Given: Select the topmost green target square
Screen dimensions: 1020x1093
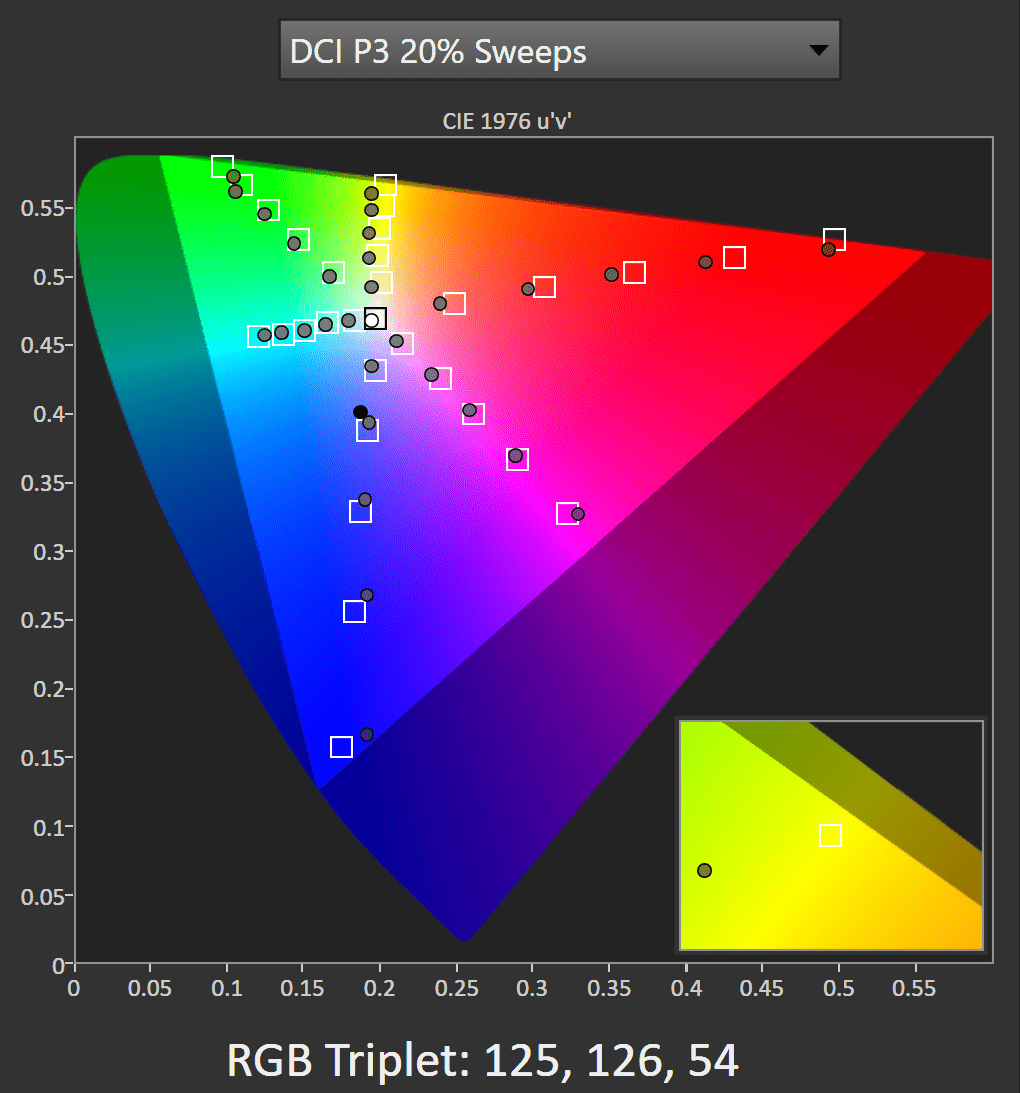Looking at the screenshot, I should pos(222,167).
